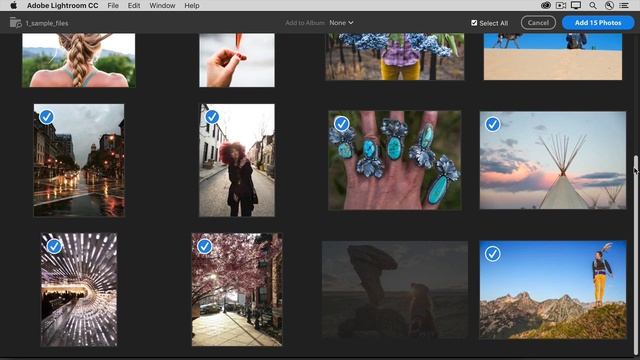Uncheck the light tunnel photo
The height and width of the screenshot is (360, 640).
54,247
